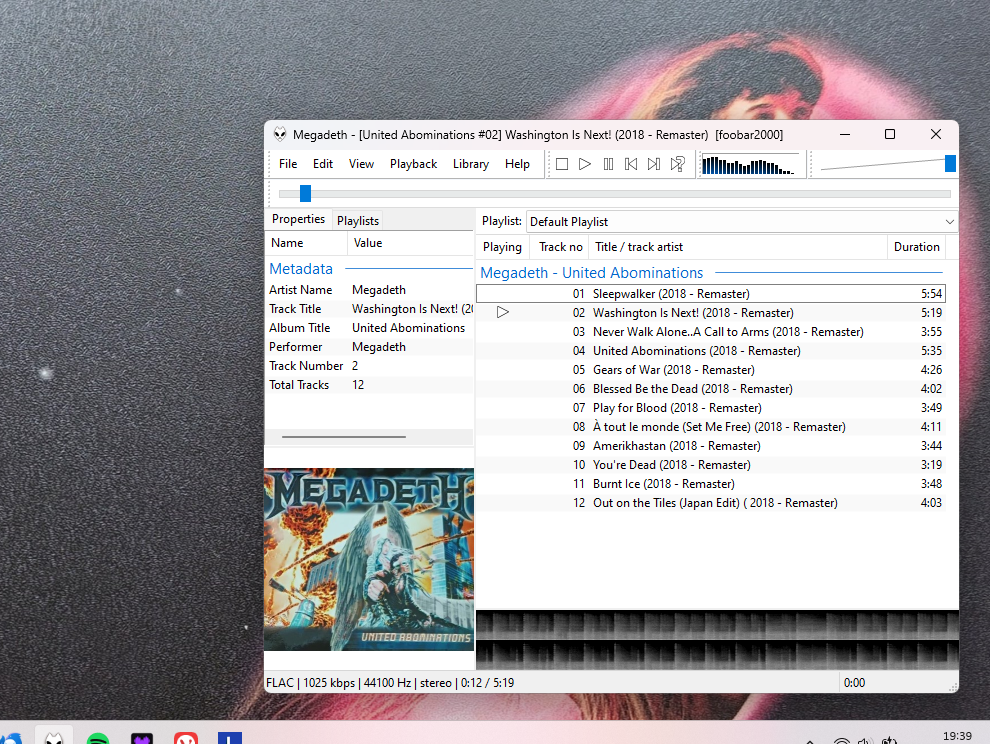Select track 12 Out on the Tiles

point(711,503)
